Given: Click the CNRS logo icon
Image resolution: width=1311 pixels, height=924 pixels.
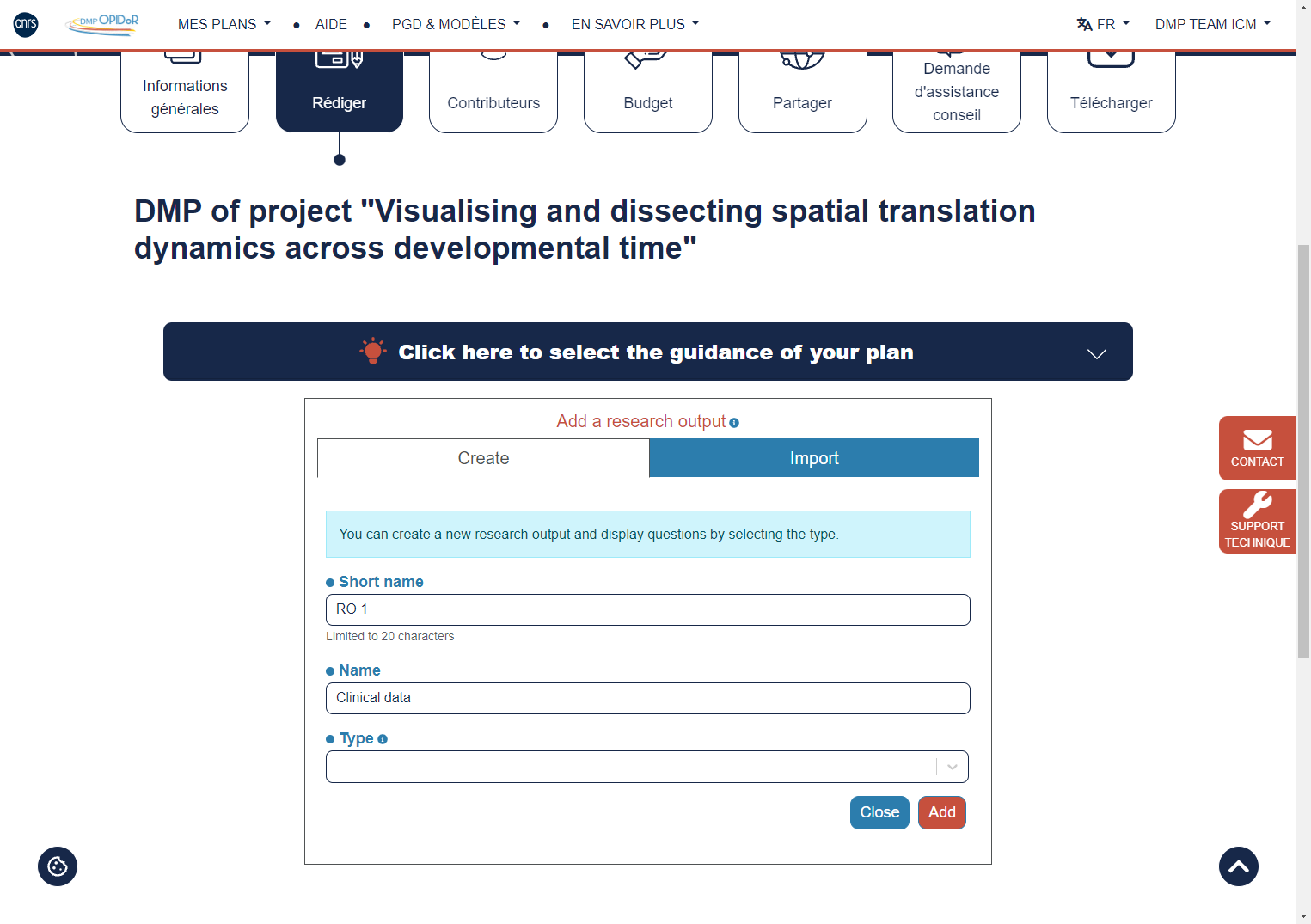Looking at the screenshot, I should point(26,24).
